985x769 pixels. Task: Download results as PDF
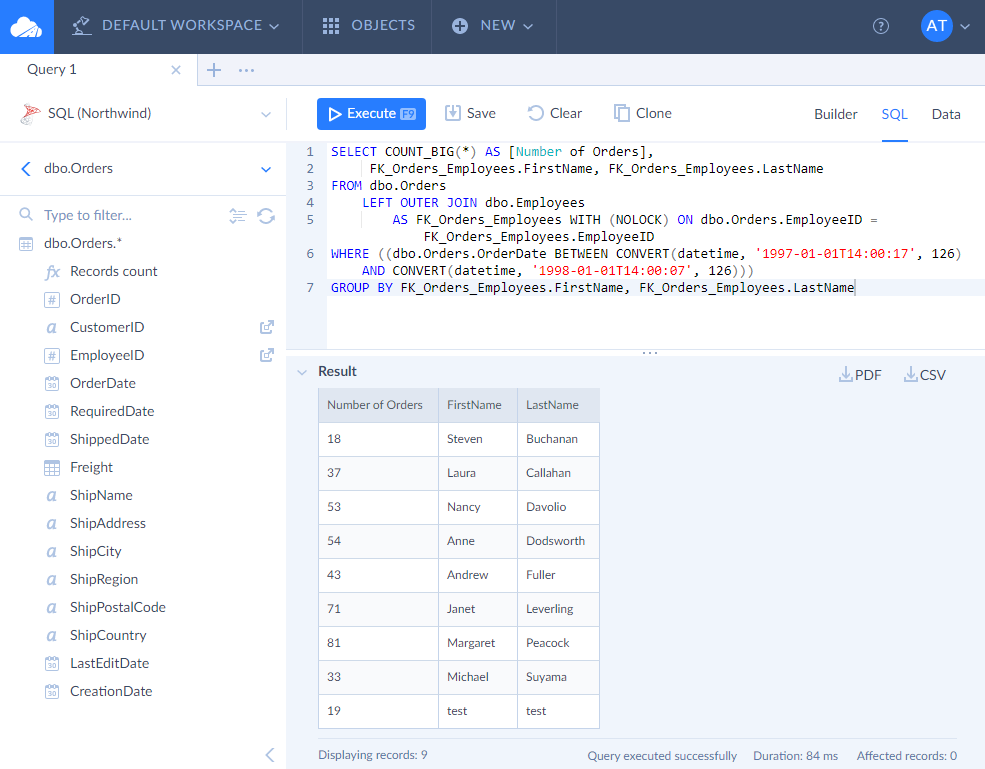(x=860, y=374)
